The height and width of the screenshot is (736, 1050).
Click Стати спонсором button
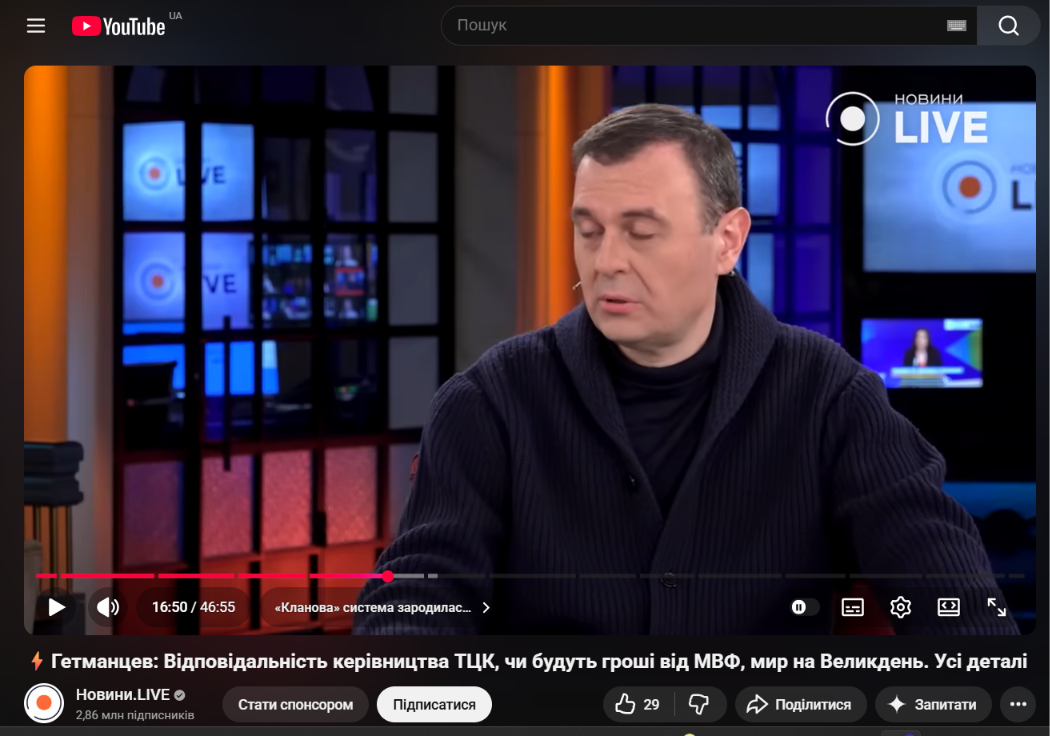295,705
